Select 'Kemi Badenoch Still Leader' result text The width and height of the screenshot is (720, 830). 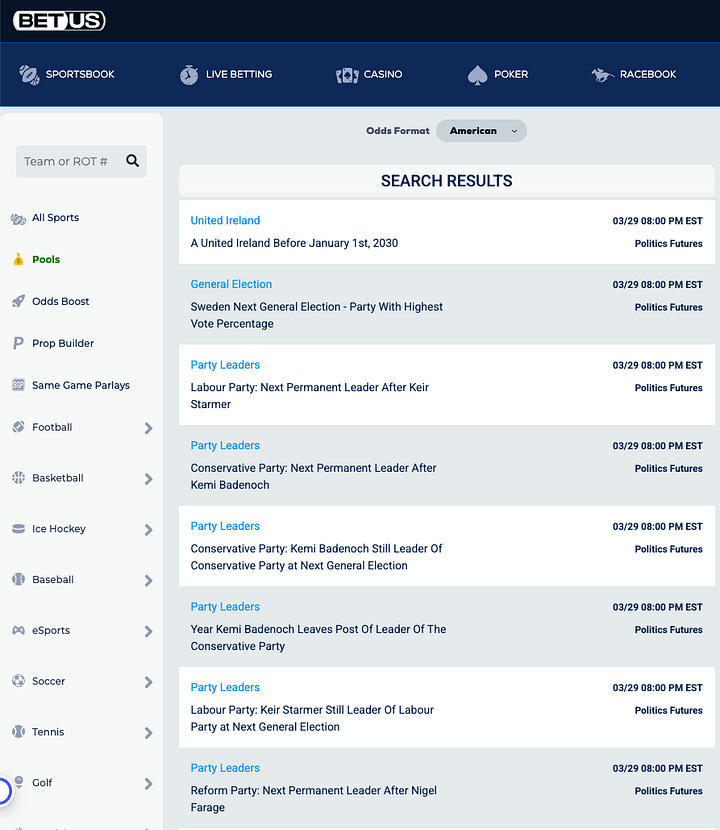tap(317, 557)
